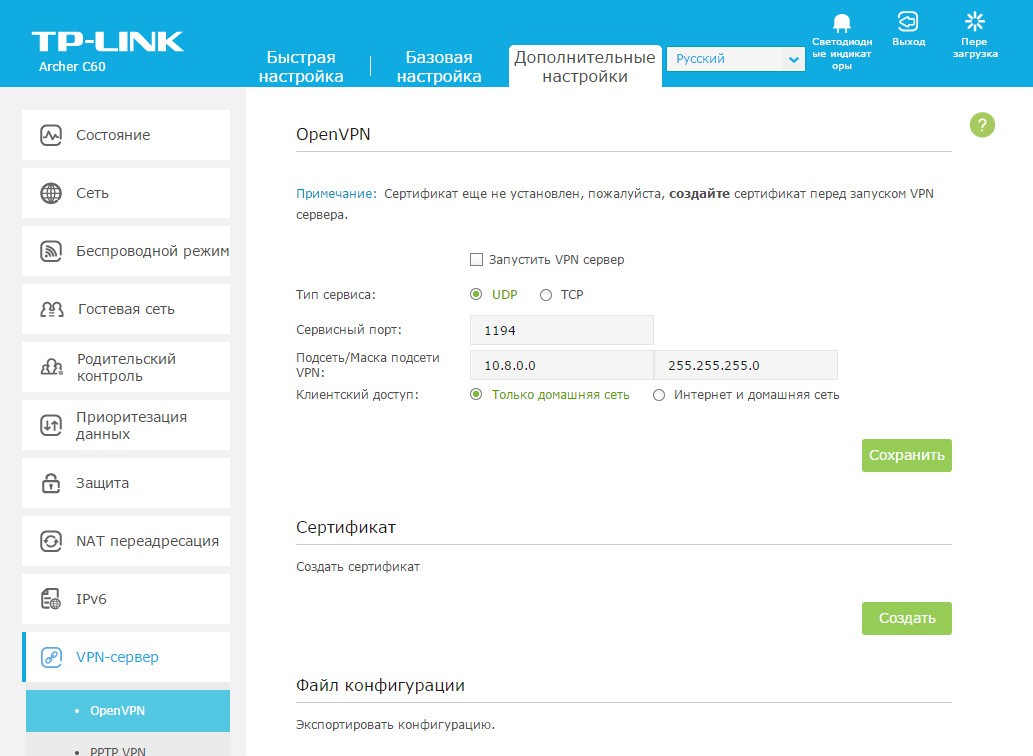Screen dimensions: 1033x756
Task: Open Состояние section via its pulse icon
Action: click(x=51, y=135)
